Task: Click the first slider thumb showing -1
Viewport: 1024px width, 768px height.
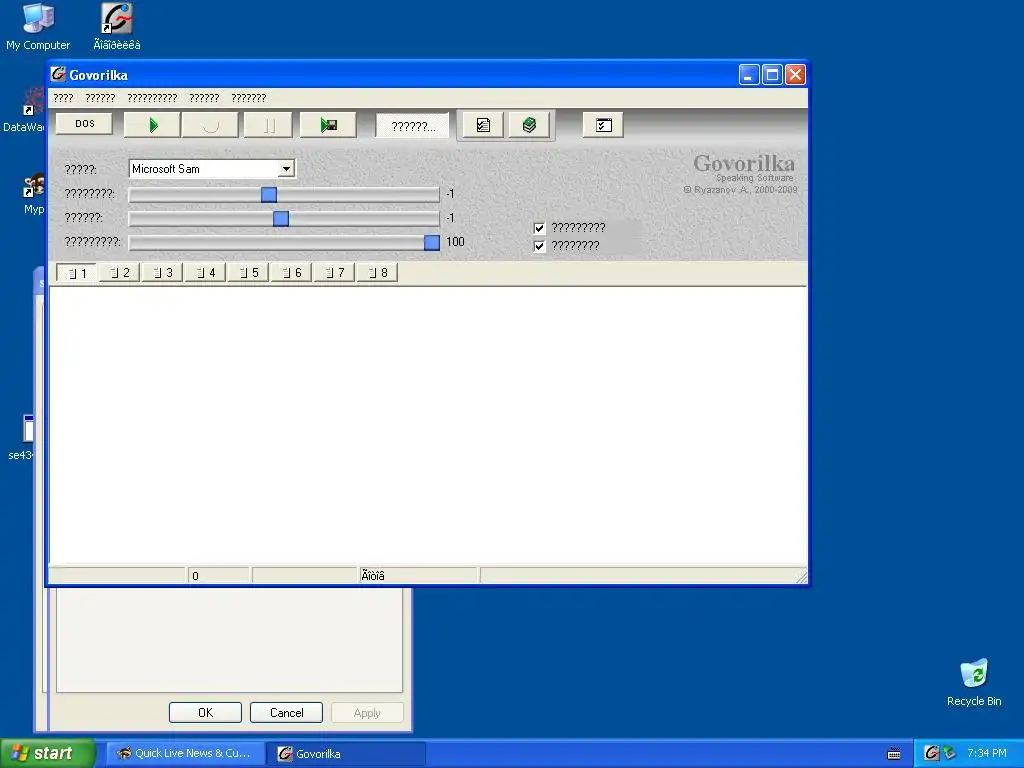Action: click(x=268, y=195)
